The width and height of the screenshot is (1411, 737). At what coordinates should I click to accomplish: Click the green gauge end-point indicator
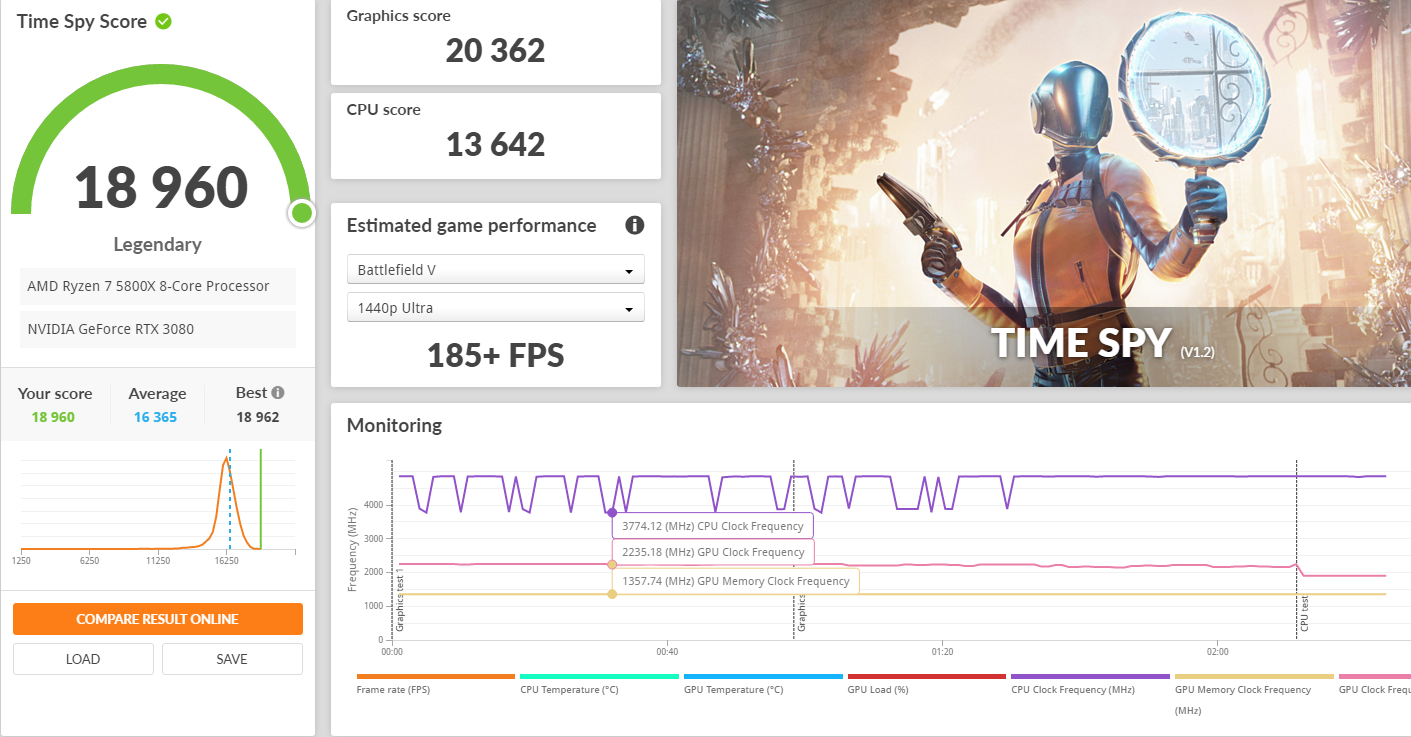(302, 212)
